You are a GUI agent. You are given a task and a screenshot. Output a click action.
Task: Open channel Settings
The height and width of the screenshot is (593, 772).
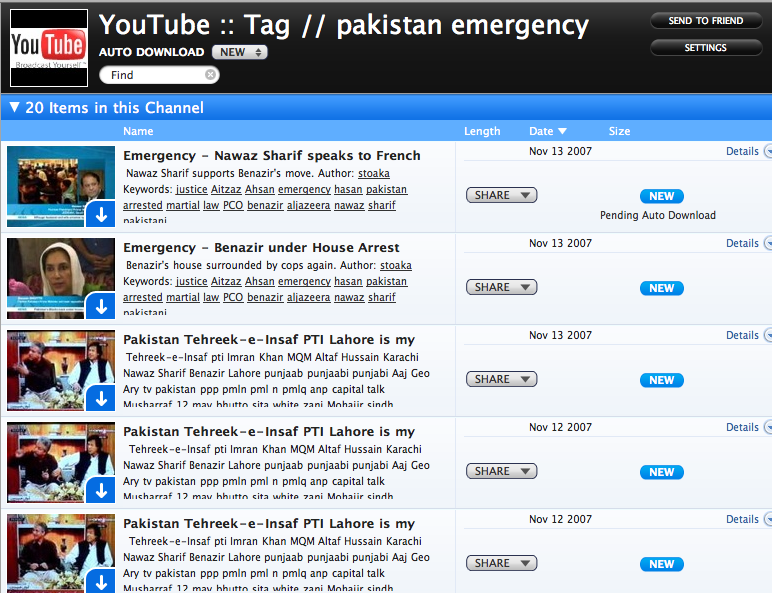point(706,48)
